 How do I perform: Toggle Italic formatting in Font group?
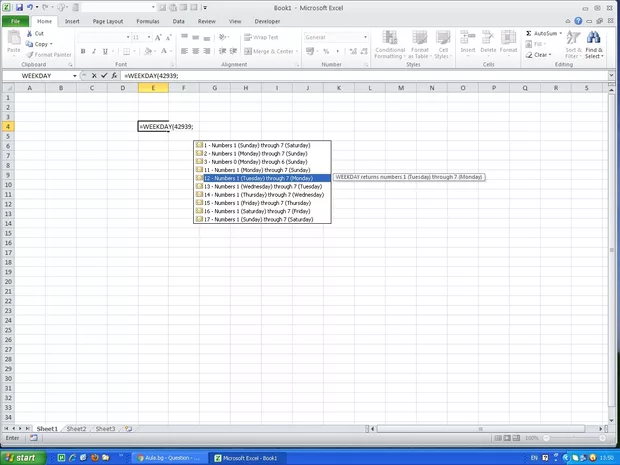(95, 51)
